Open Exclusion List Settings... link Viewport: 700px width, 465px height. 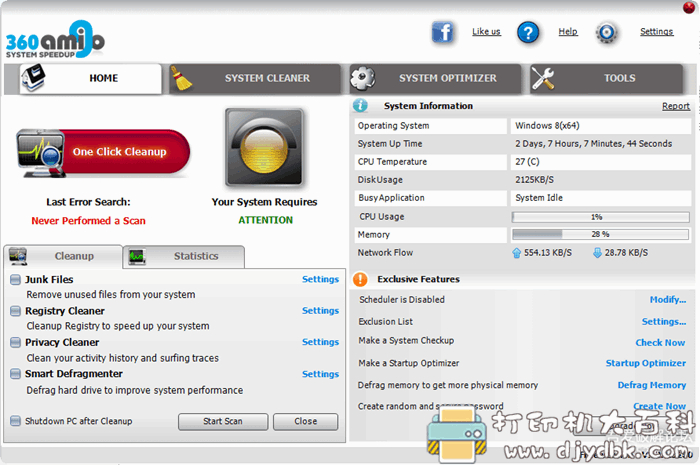[x=664, y=322]
